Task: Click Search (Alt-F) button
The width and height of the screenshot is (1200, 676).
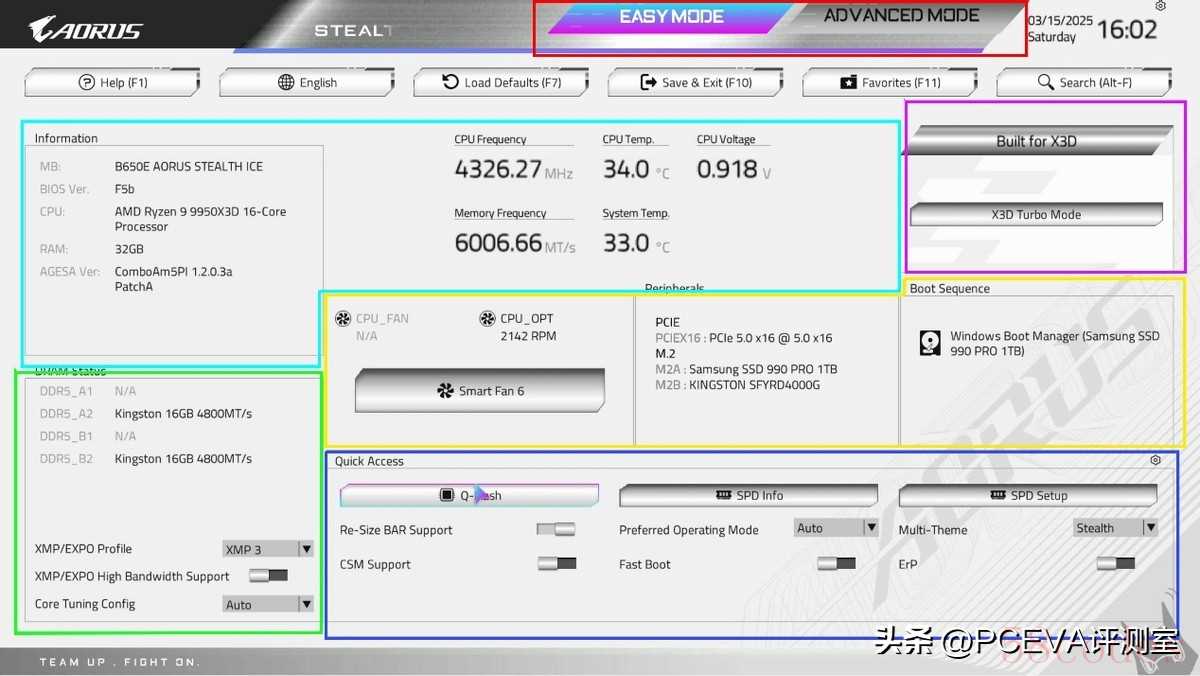Action: point(1084,83)
